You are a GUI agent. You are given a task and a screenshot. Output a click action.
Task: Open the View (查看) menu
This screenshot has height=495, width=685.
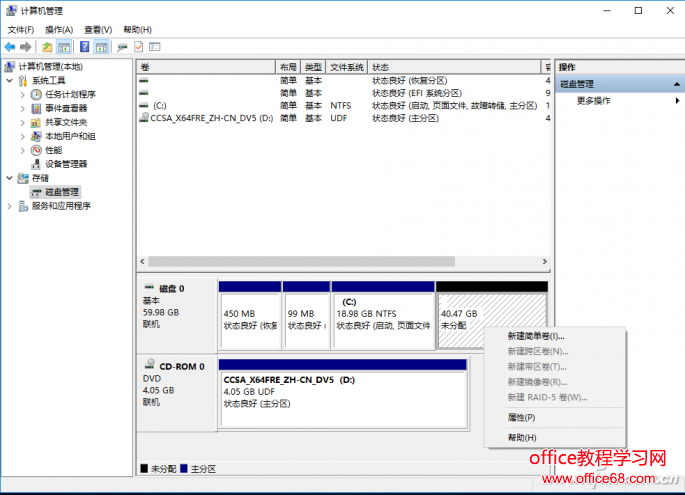[98, 30]
